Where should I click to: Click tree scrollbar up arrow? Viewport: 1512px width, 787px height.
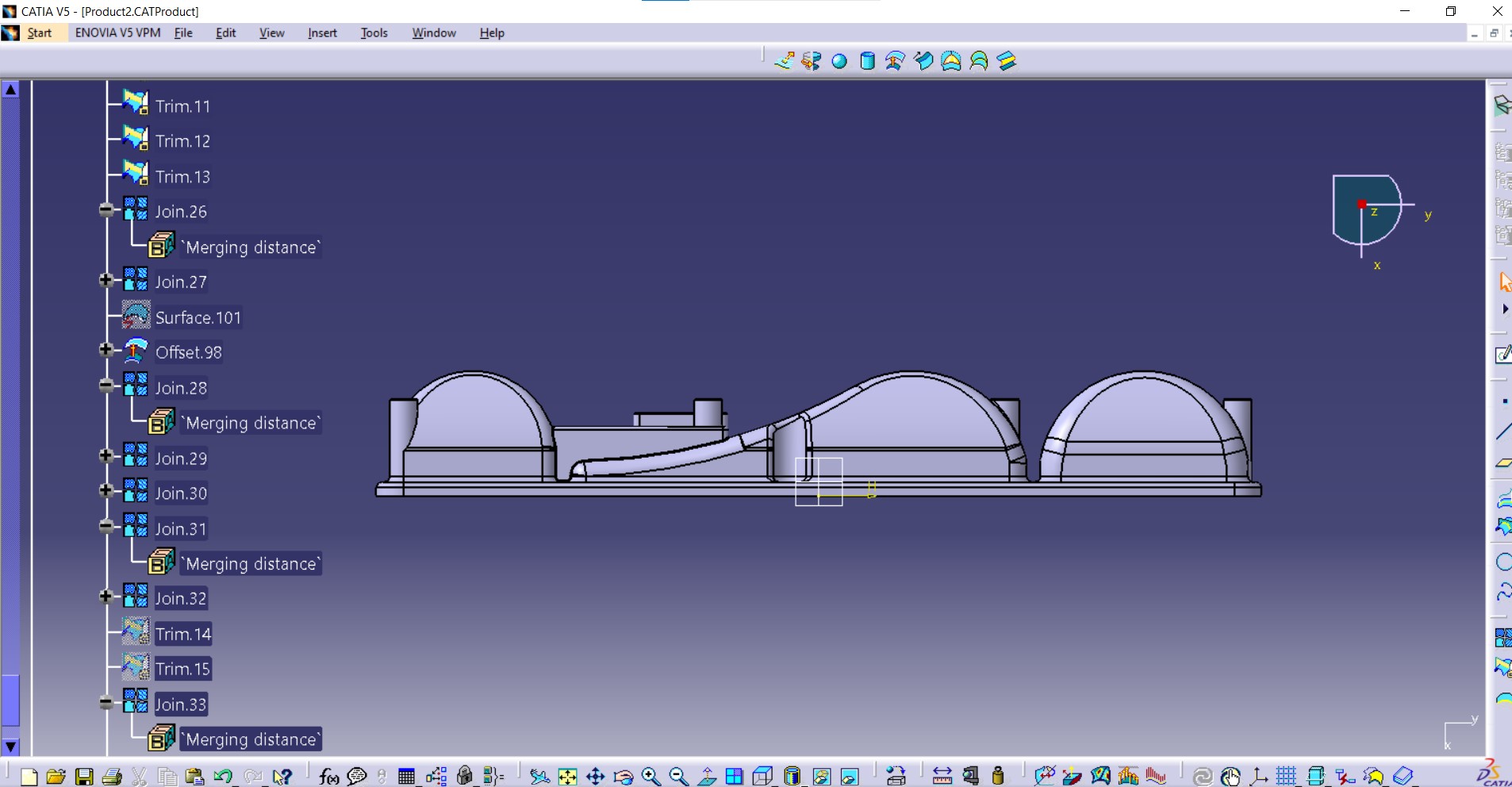coord(10,89)
